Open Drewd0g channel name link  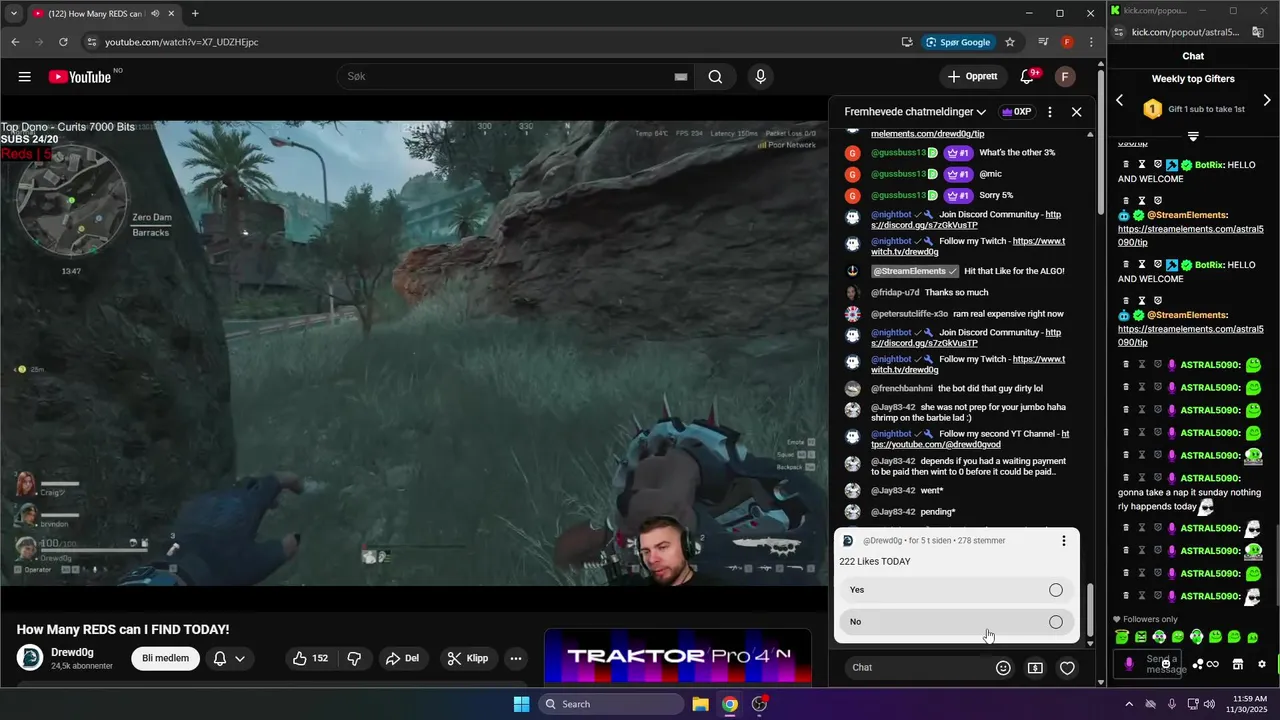point(72,652)
